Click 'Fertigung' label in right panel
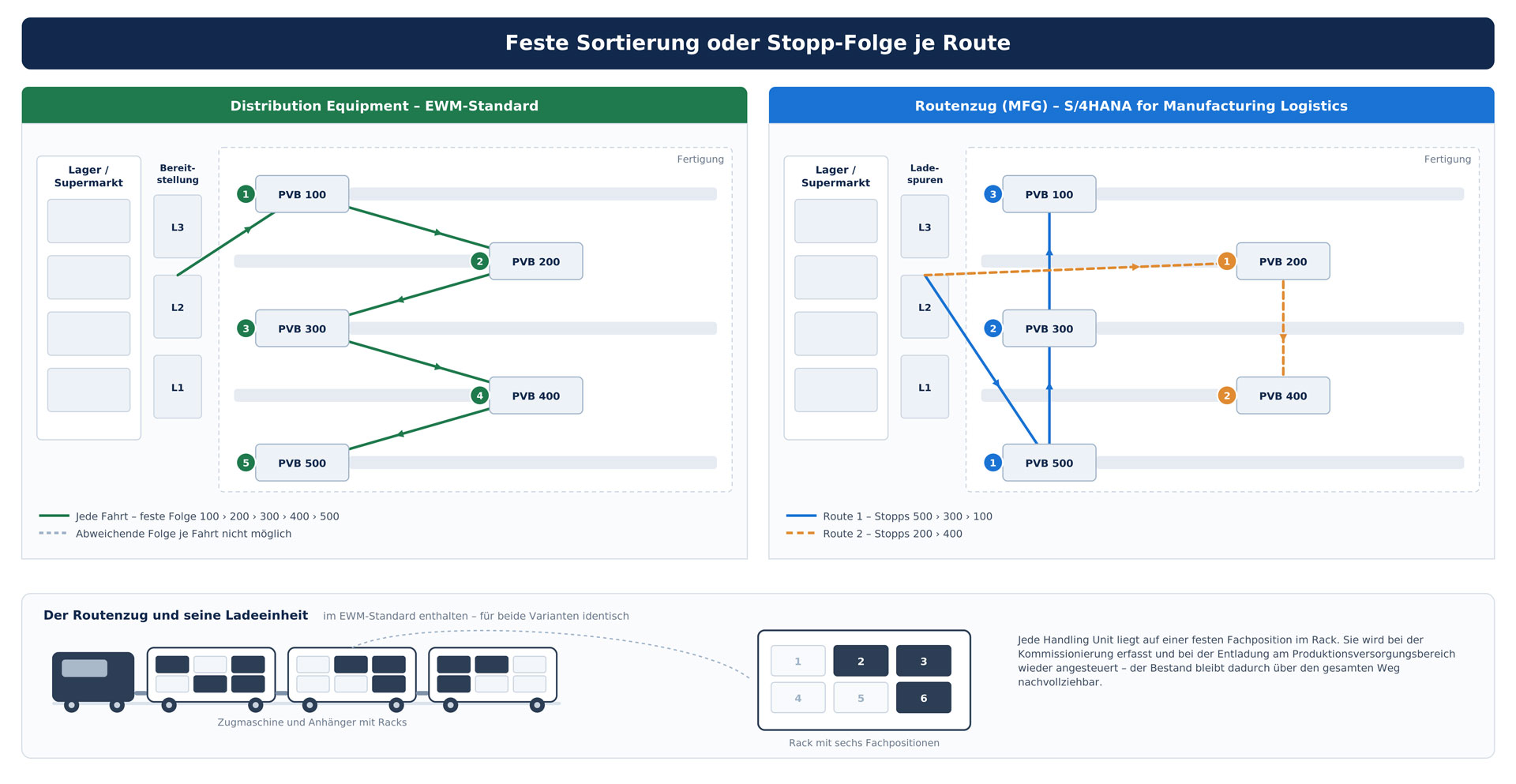Image resolution: width=1516 pixels, height=784 pixels. tap(1447, 159)
